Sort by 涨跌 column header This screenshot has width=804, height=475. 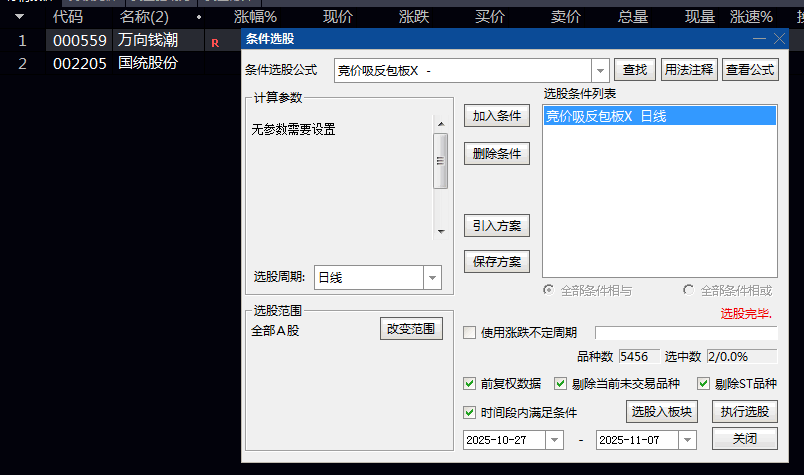[x=414, y=17]
